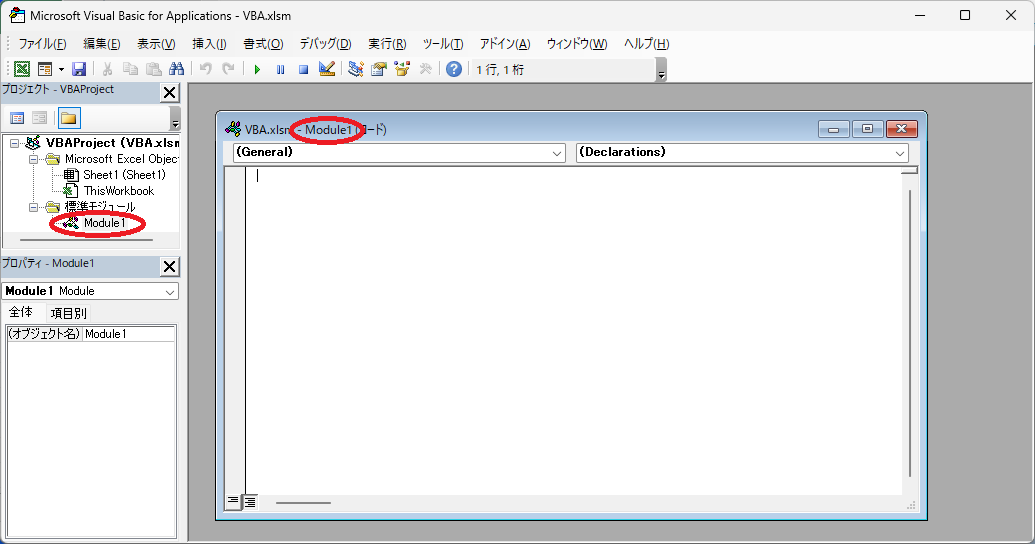The width and height of the screenshot is (1035, 544).
Task: Open the デバッグ(D) menu
Action: pos(325,44)
